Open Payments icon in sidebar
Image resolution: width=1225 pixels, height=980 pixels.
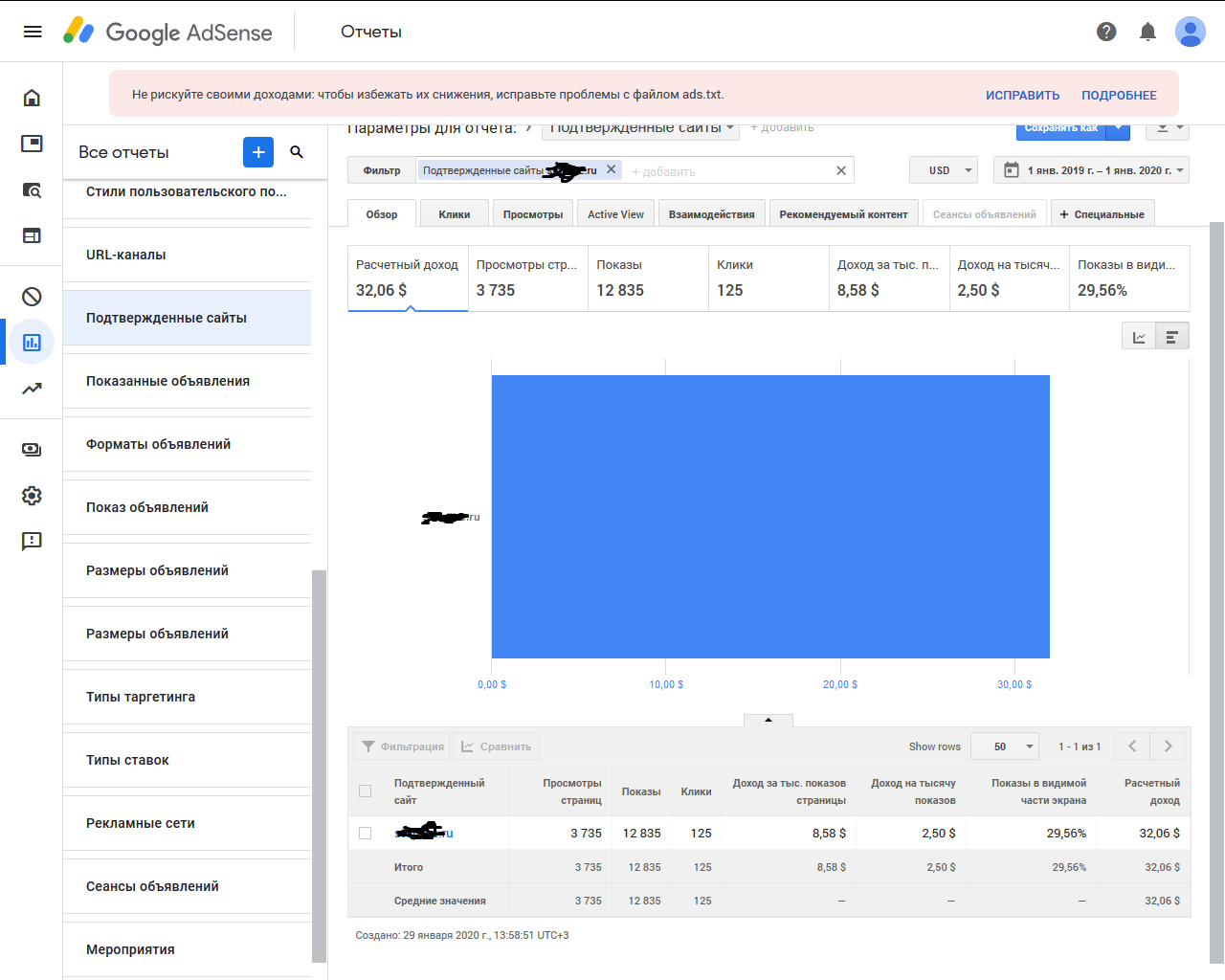coord(32,450)
